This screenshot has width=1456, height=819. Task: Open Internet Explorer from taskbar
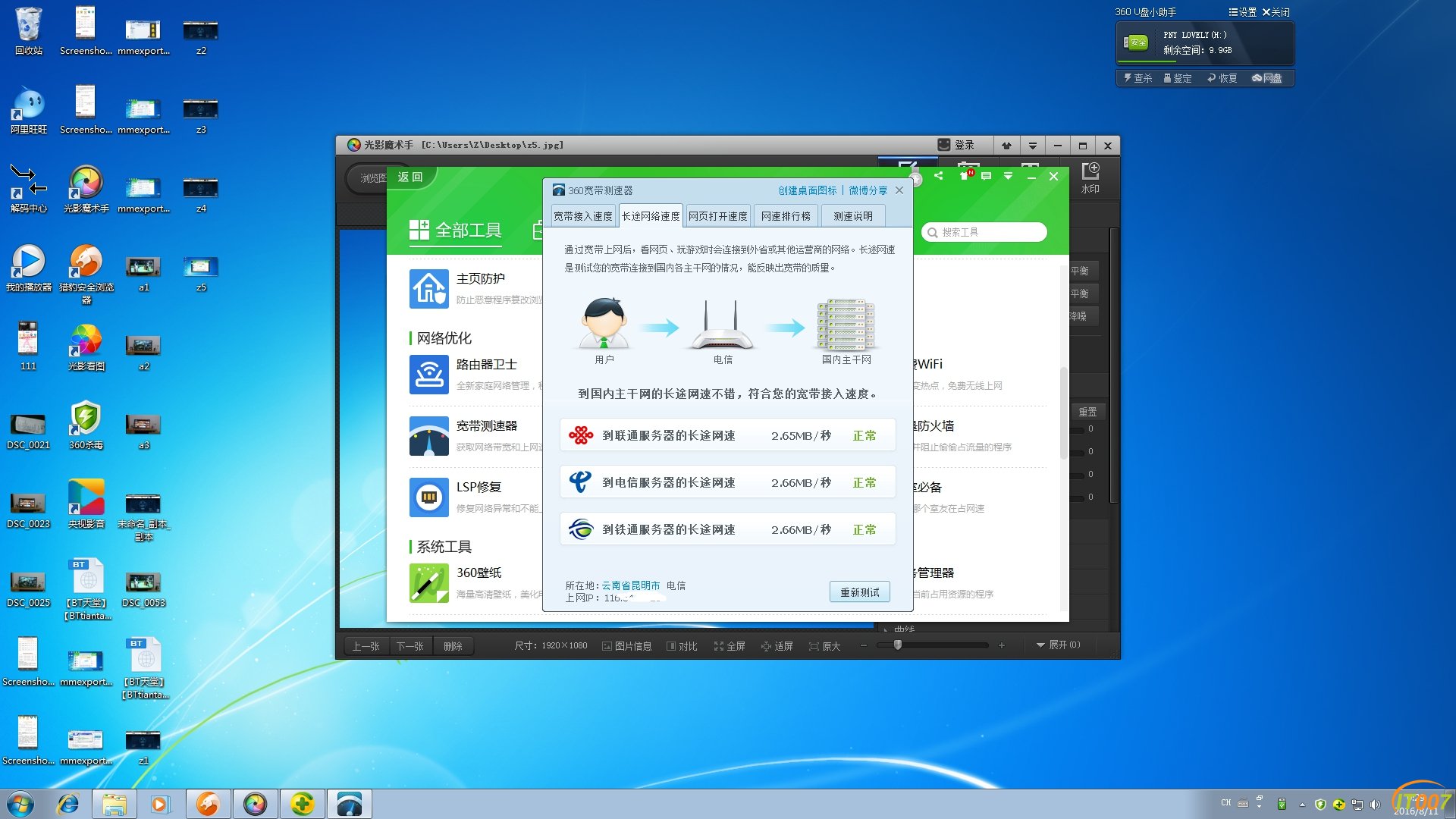68,804
